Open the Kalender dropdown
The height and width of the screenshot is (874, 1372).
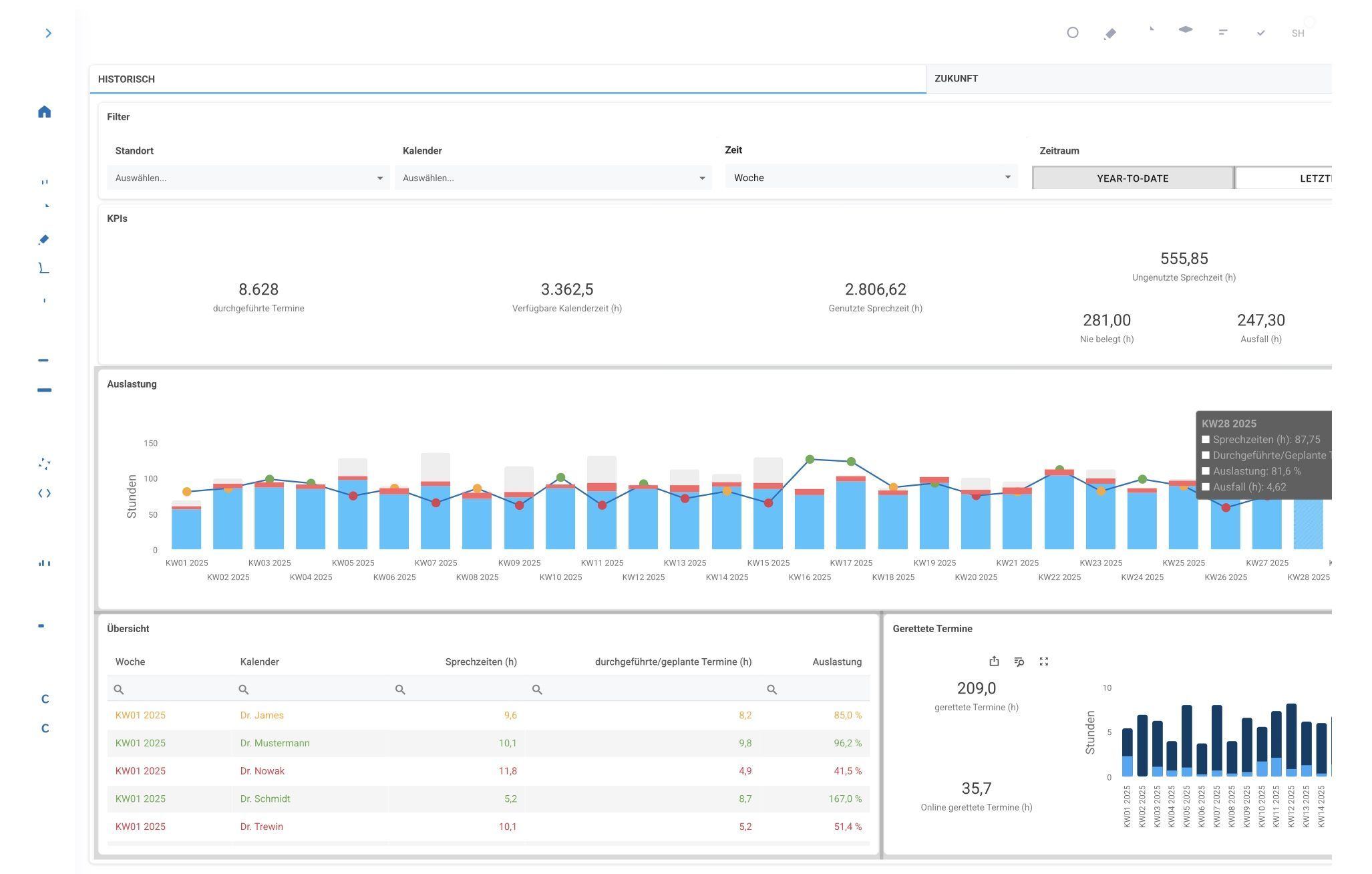pyautogui.click(x=552, y=178)
